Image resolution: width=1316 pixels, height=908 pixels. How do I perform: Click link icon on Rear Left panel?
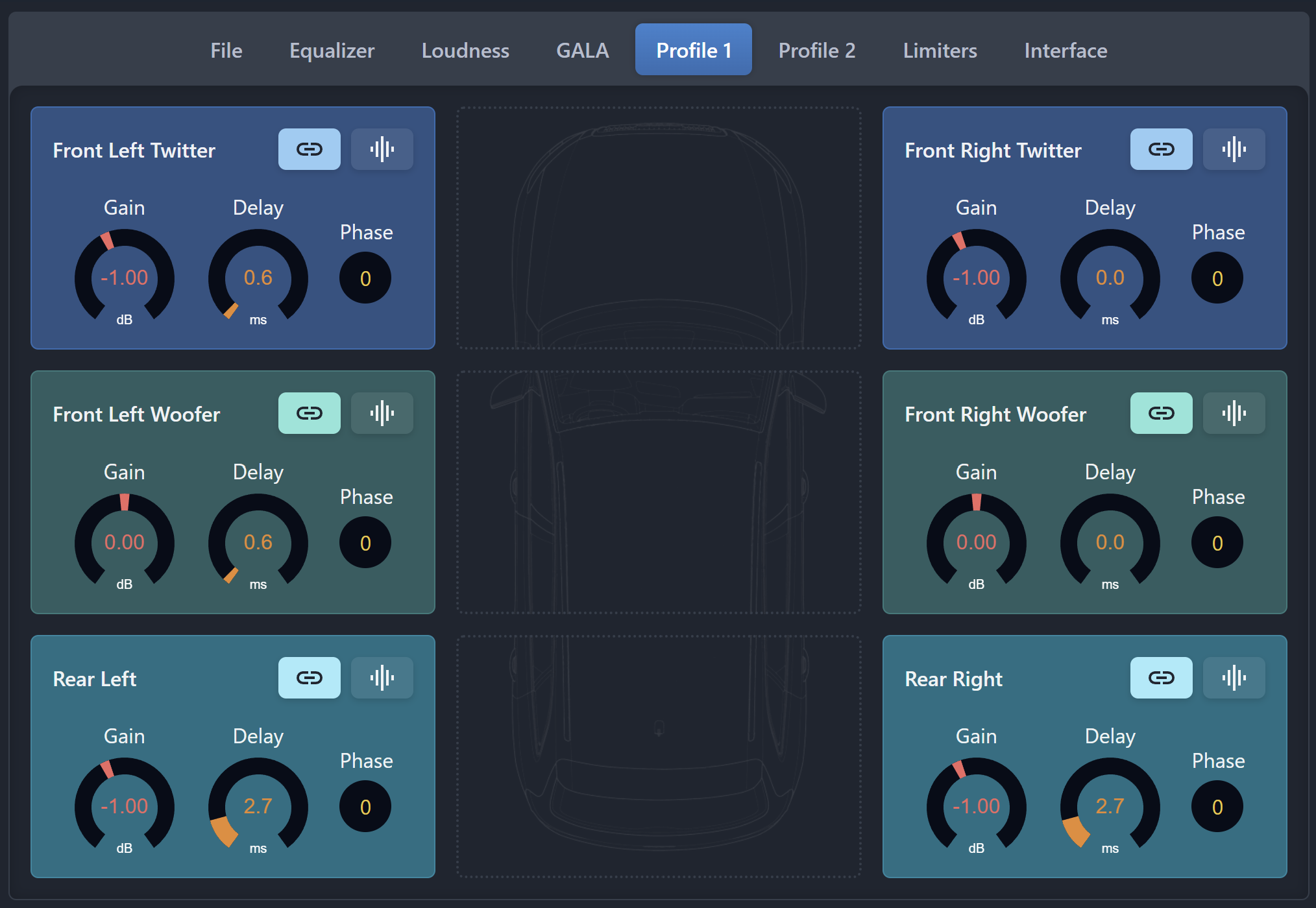tap(309, 678)
